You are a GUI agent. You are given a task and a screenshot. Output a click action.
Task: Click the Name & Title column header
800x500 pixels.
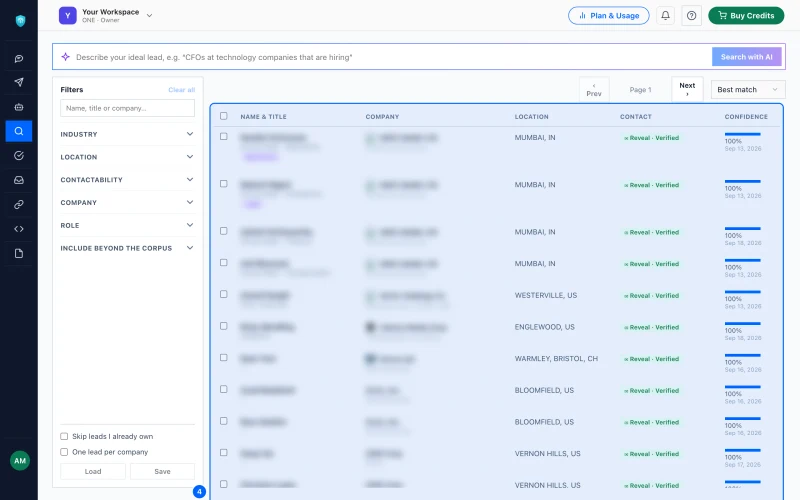point(263,117)
